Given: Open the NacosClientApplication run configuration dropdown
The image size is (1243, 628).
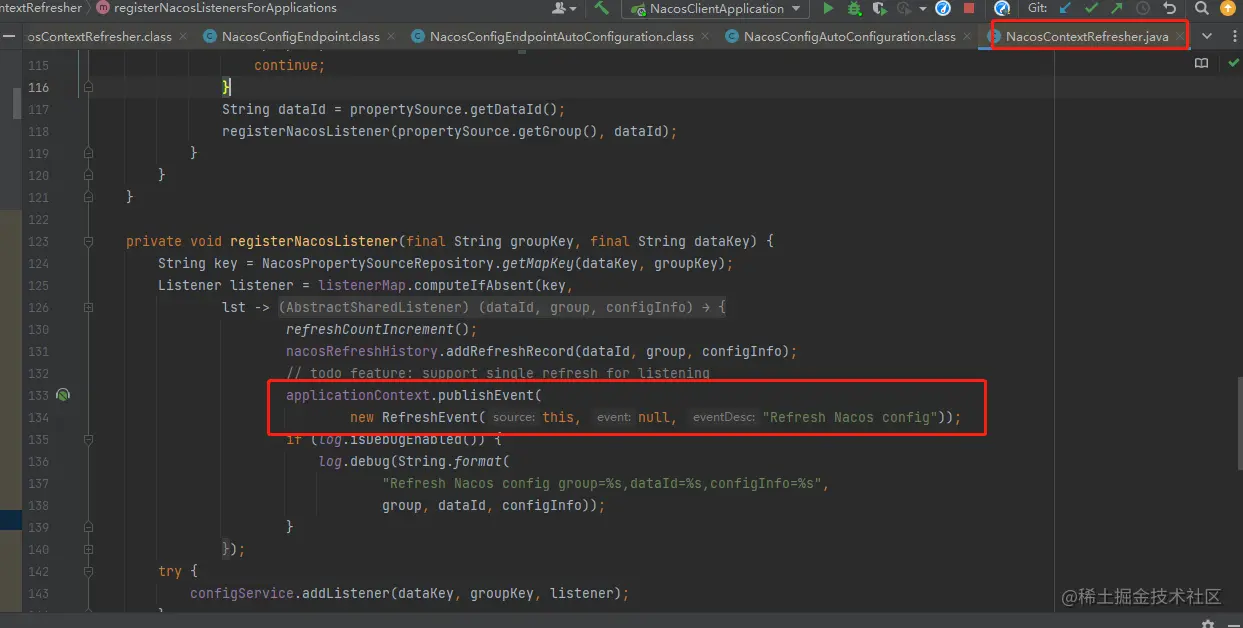Looking at the screenshot, I should (717, 9).
